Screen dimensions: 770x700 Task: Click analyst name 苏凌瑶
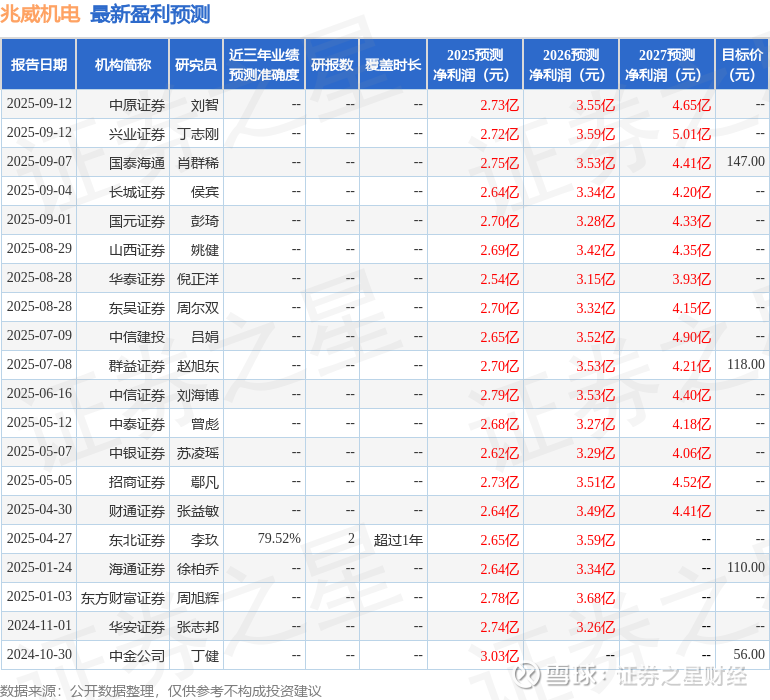coord(198,453)
